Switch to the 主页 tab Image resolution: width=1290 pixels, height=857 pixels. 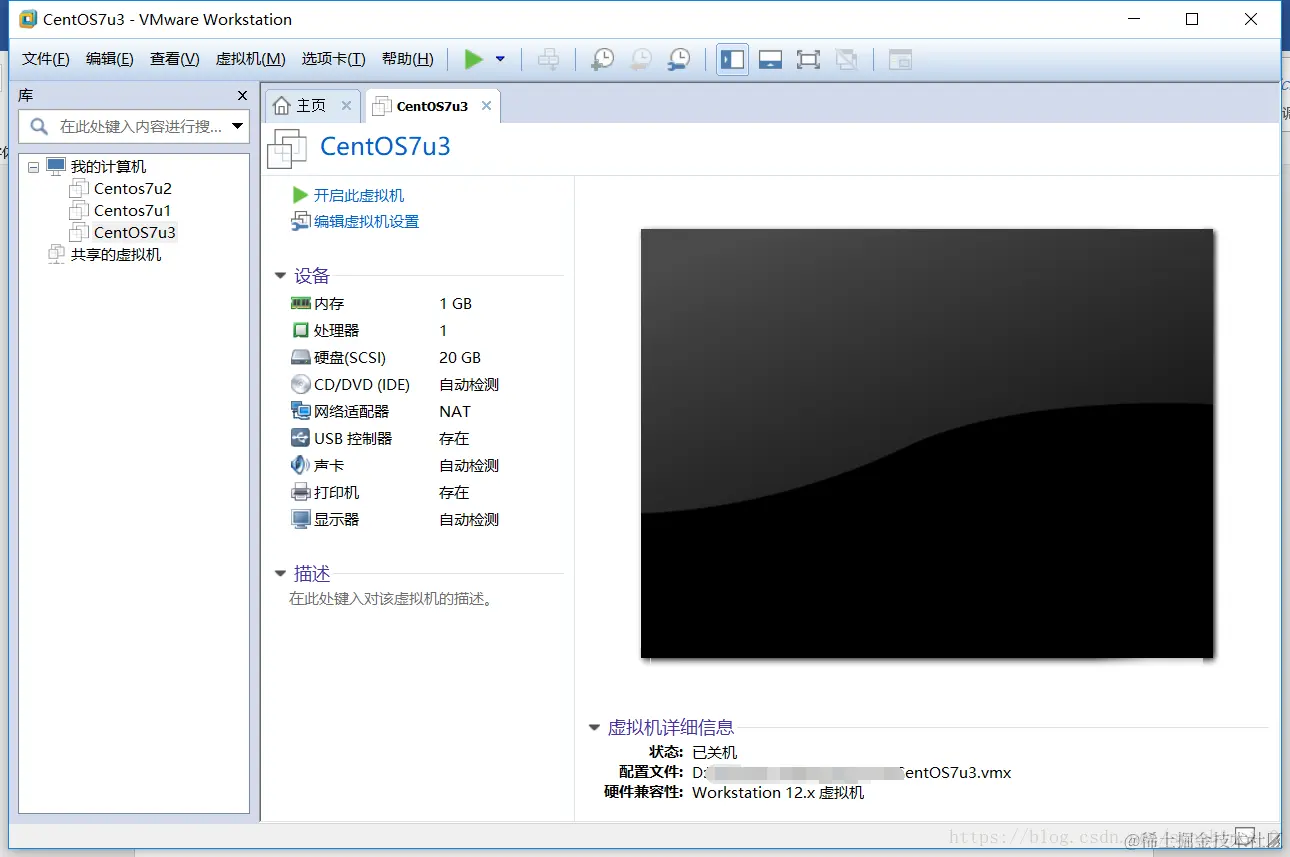[x=312, y=104]
